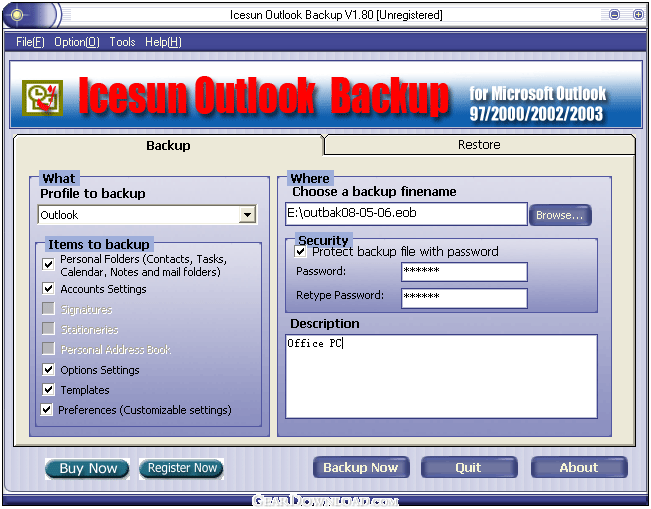The width and height of the screenshot is (651, 509).
Task: Uncheck Personal Folders checkbox
Action: pos(48,264)
